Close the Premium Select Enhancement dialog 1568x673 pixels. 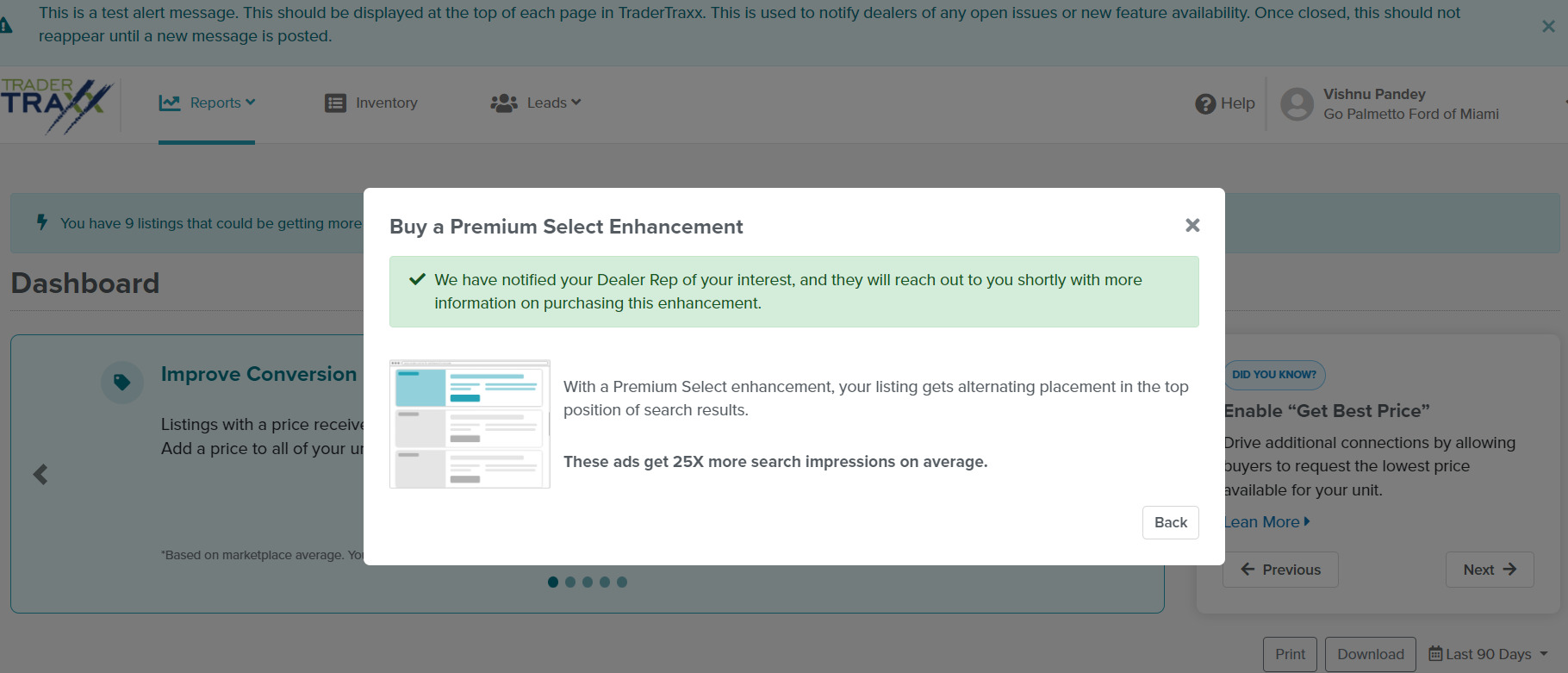tap(1192, 225)
